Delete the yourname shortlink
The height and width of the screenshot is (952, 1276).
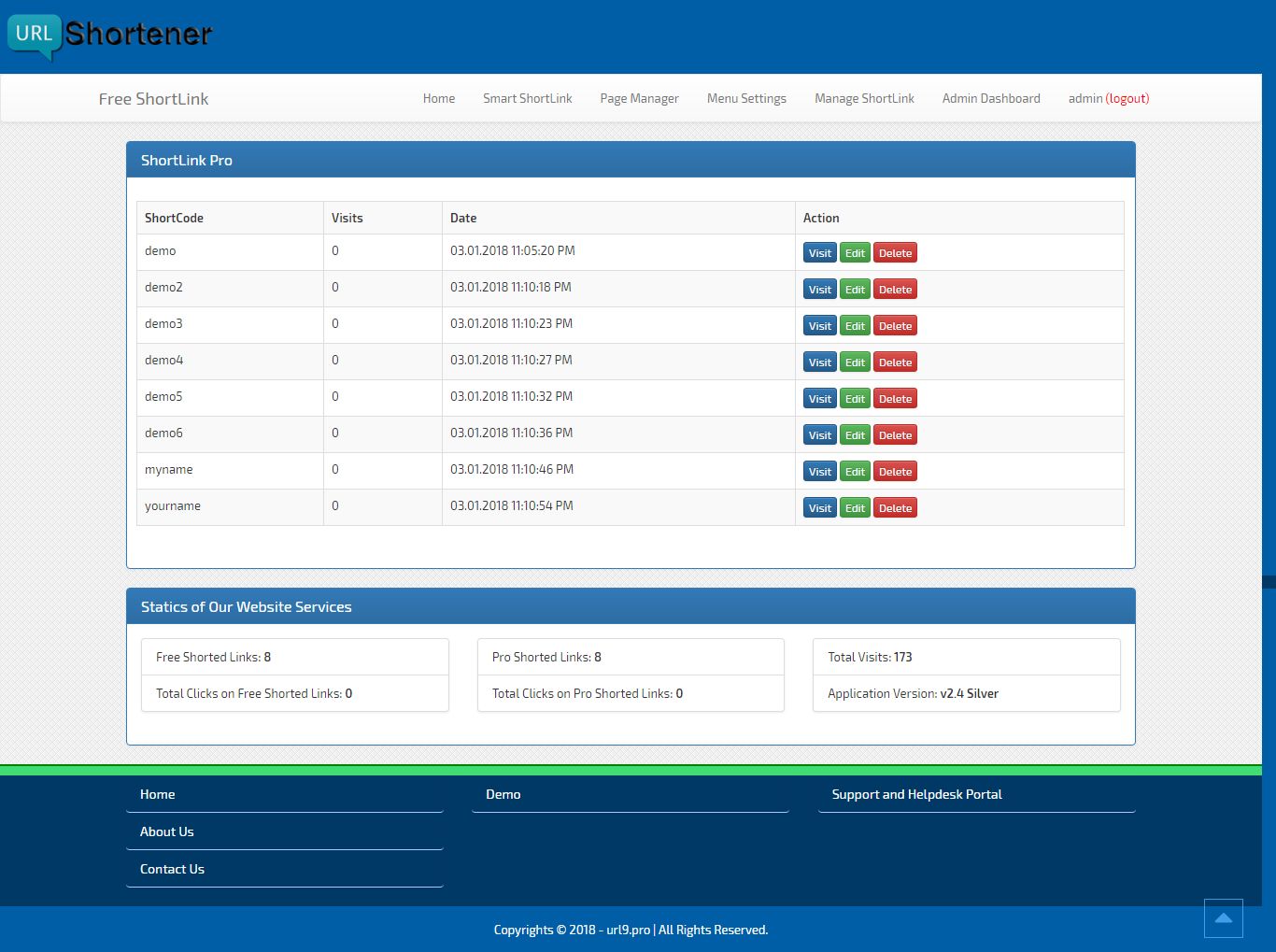pos(895,508)
